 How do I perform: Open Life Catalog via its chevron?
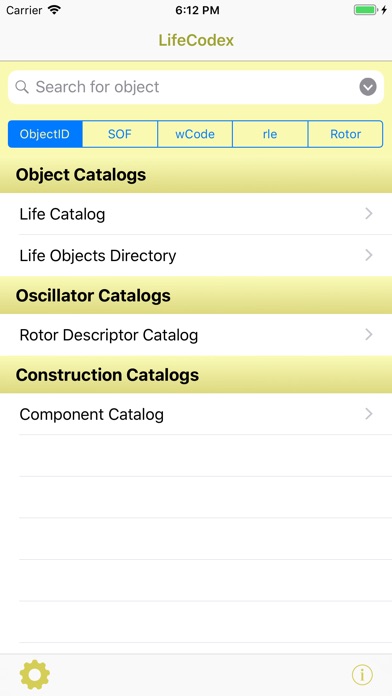pos(368,214)
